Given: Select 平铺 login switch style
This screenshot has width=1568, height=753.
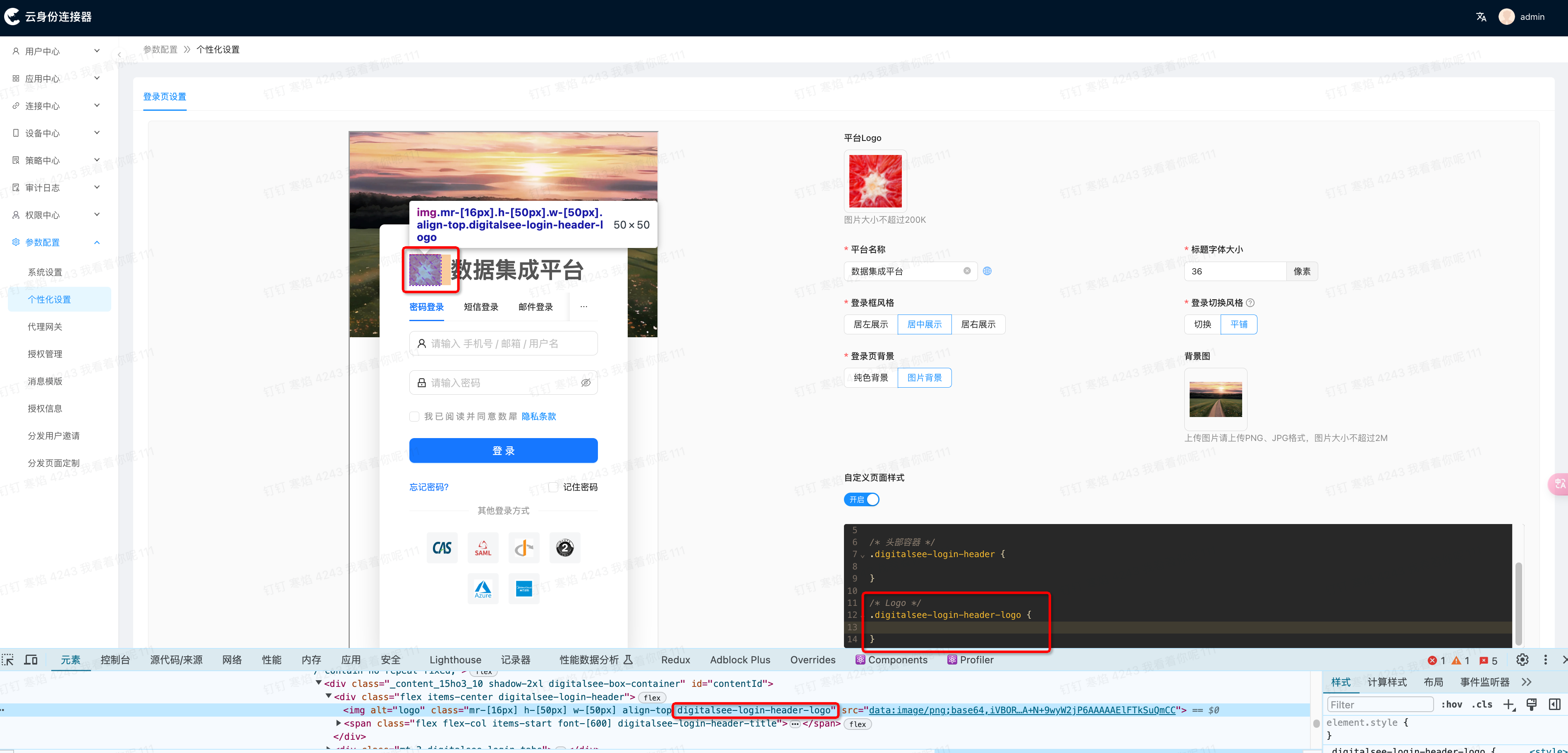Looking at the screenshot, I should pos(1239,324).
